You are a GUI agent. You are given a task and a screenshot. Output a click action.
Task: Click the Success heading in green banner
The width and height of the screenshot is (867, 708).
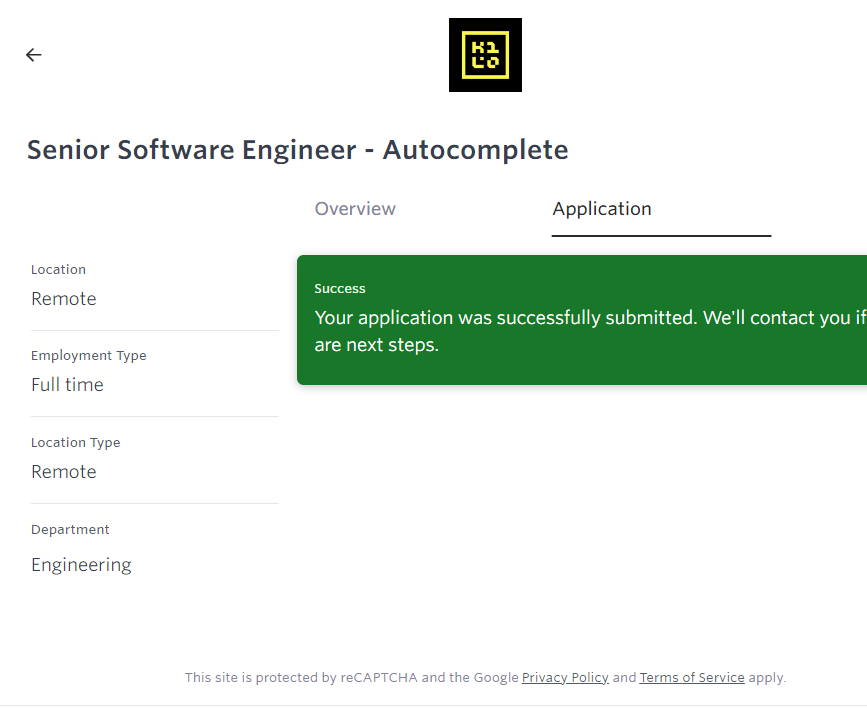pyautogui.click(x=340, y=289)
